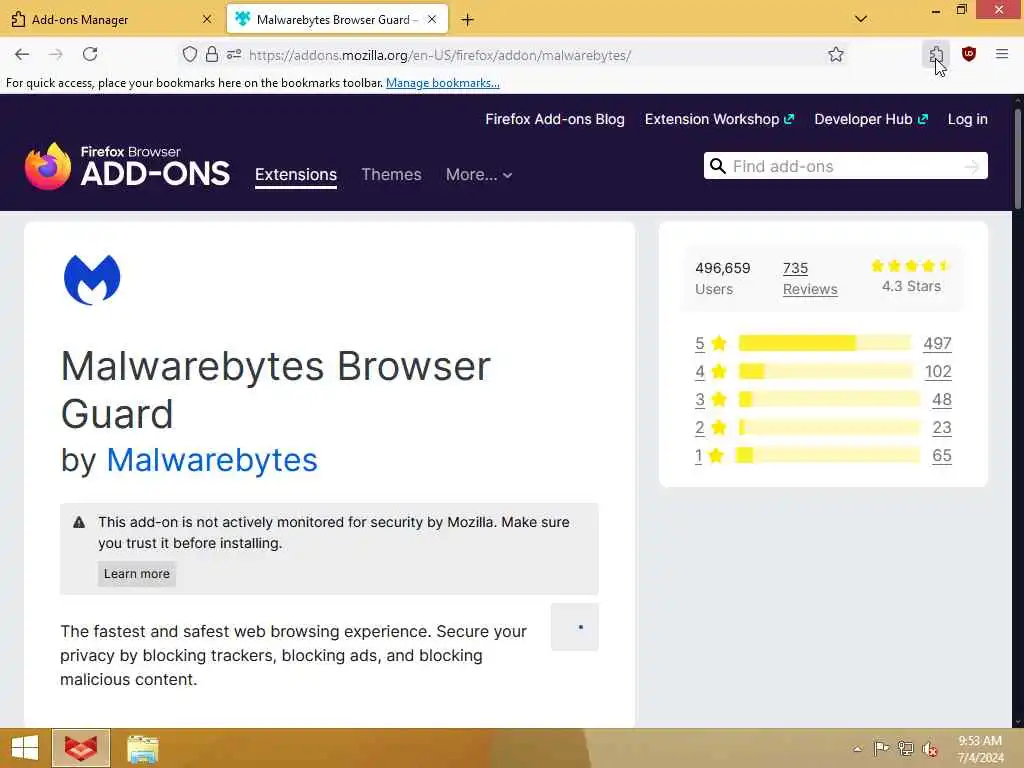Click the security warning triangle icon

coord(79,522)
